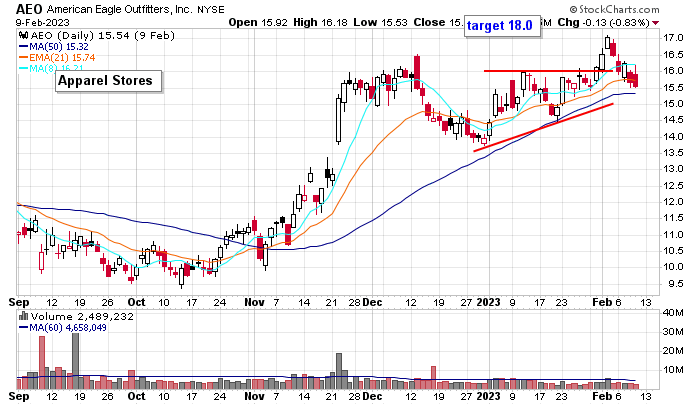Click the 11.5 price axis label
The image size is (700, 405).
tap(673, 218)
